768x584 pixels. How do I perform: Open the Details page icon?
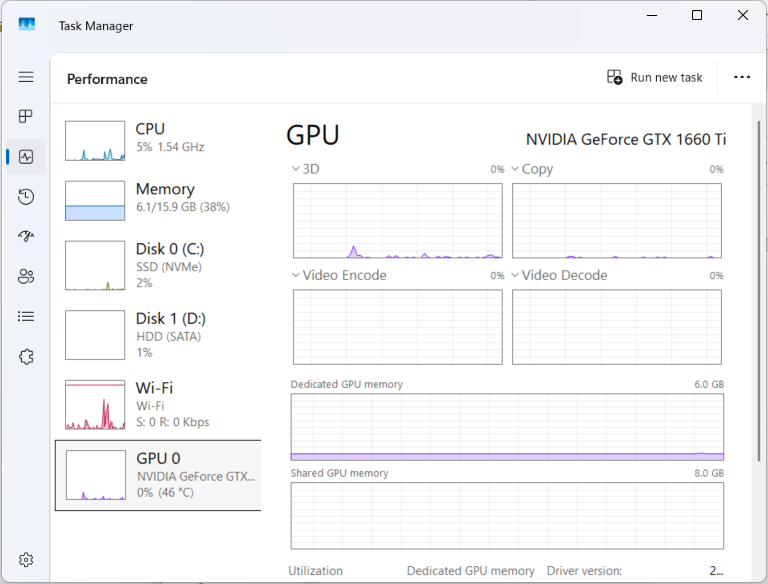26,317
